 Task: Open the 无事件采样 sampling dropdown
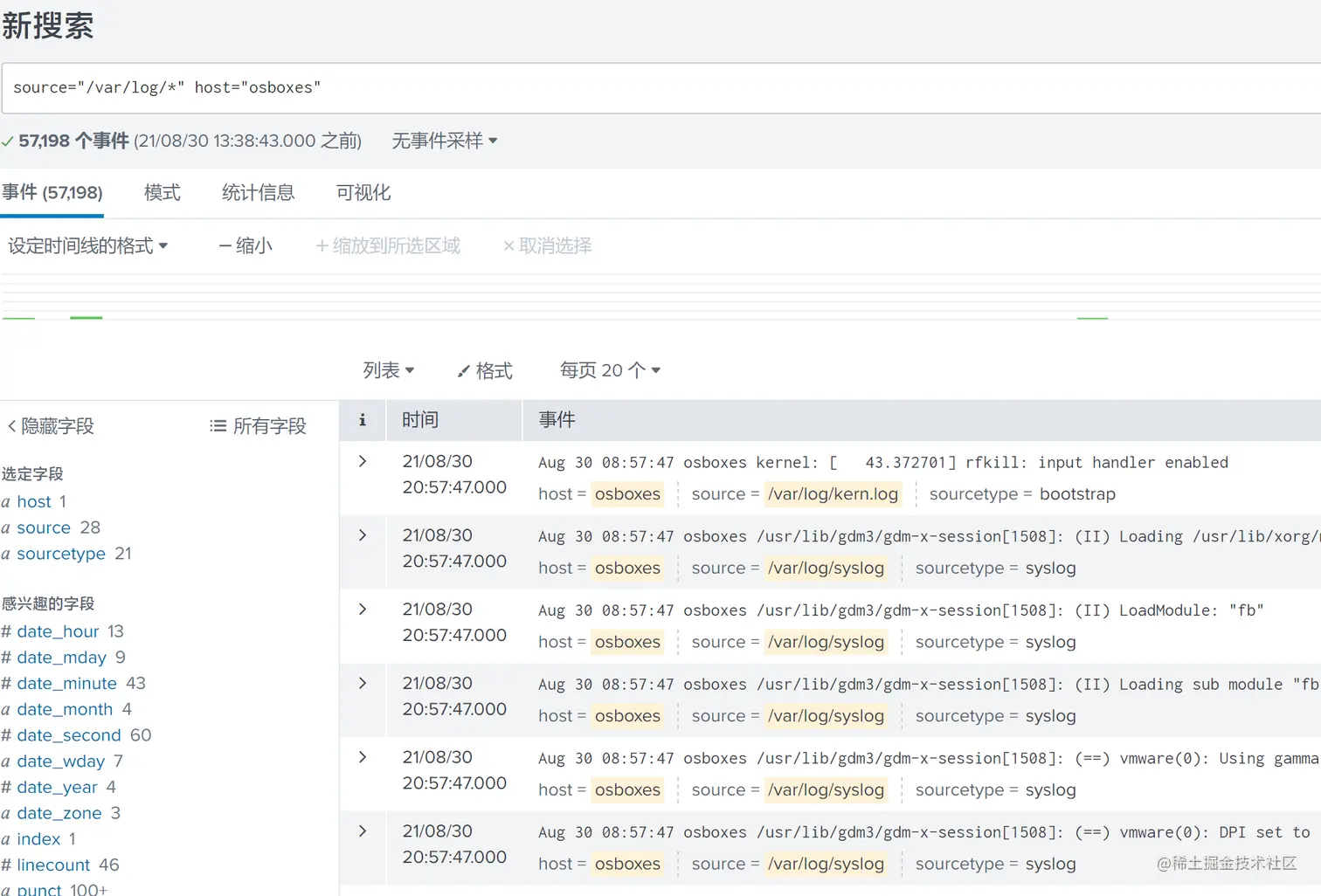point(444,141)
